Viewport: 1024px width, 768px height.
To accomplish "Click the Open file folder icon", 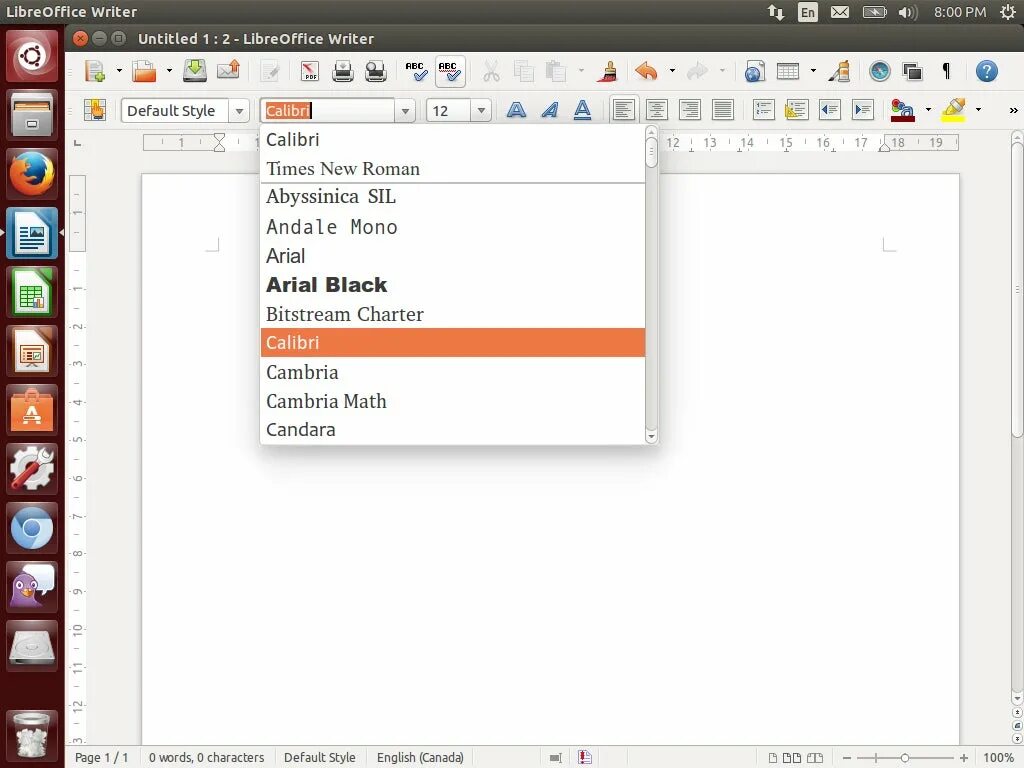I will tap(144, 71).
